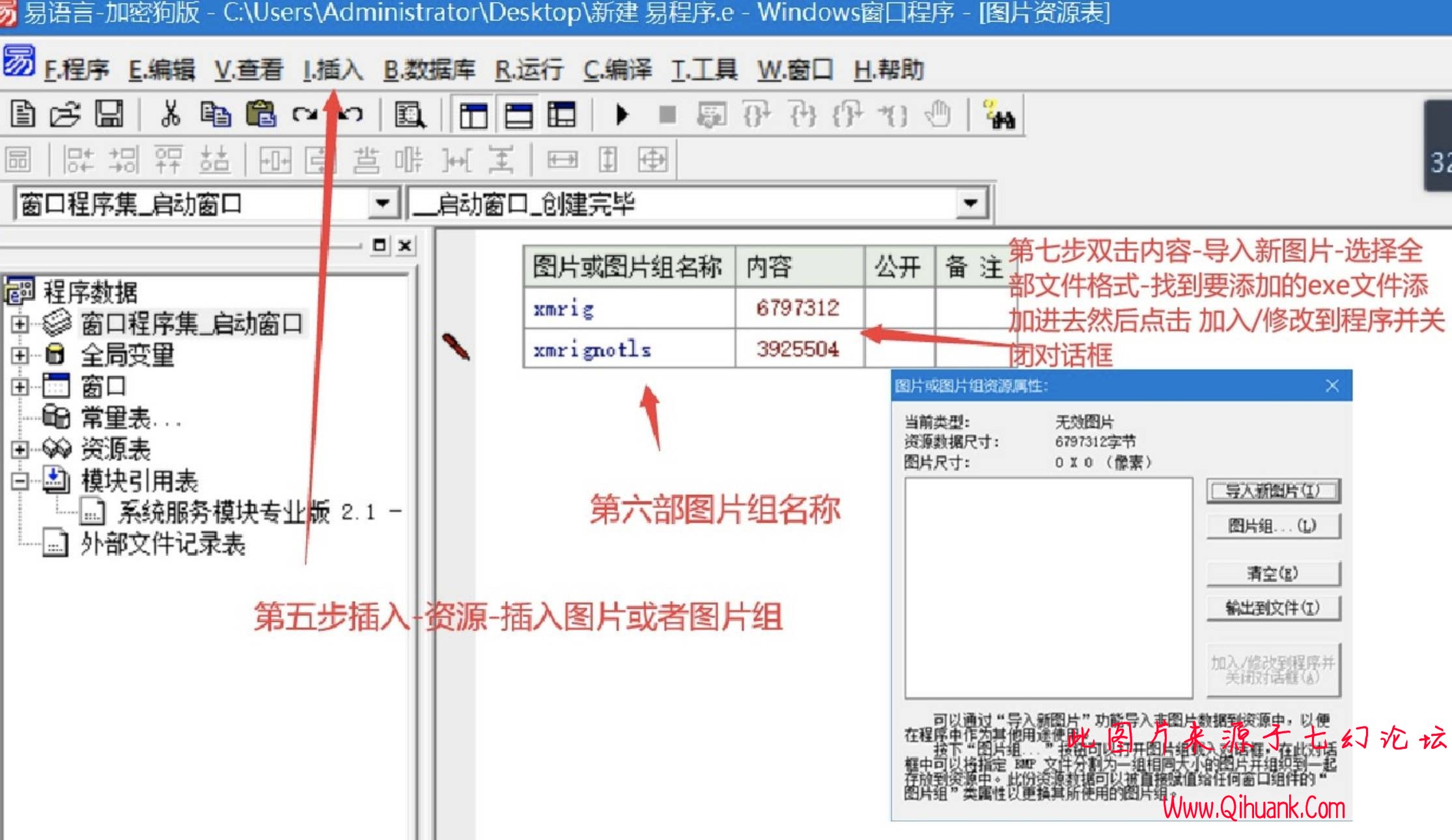This screenshot has width=1452, height=840.
Task: Expand the 窗口 tree node
Action: (x=20, y=387)
